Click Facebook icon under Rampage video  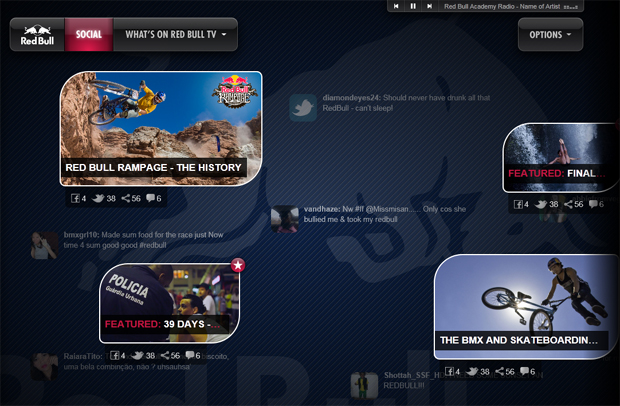75,199
